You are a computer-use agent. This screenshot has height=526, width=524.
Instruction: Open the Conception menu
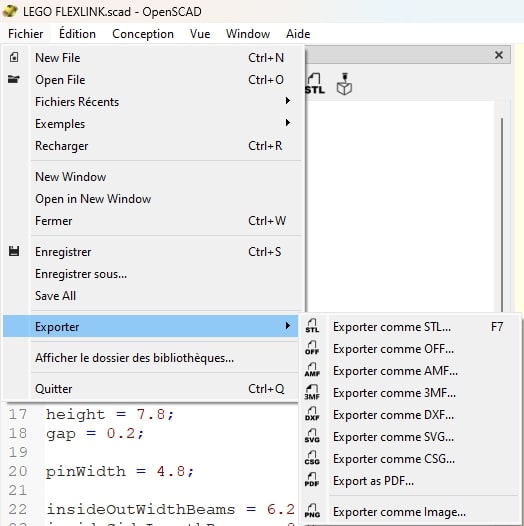click(143, 34)
